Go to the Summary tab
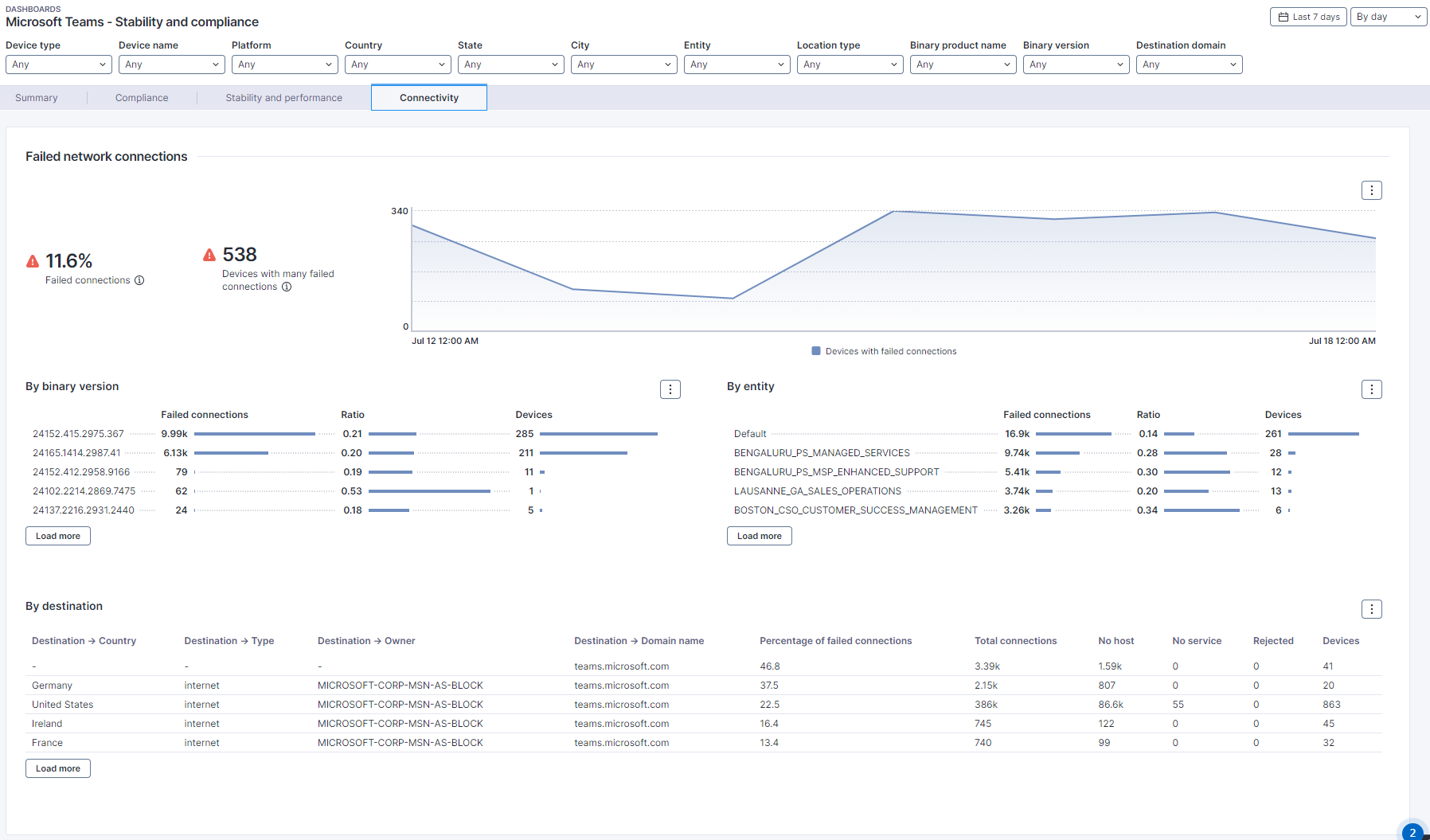1430x840 pixels. [x=37, y=98]
